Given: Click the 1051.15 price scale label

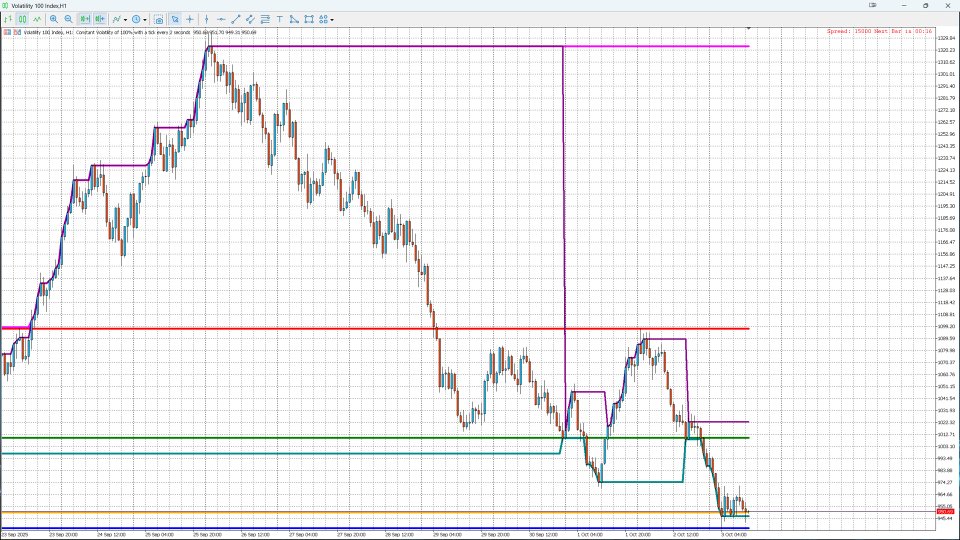Looking at the screenshot, I should click(x=946, y=386).
